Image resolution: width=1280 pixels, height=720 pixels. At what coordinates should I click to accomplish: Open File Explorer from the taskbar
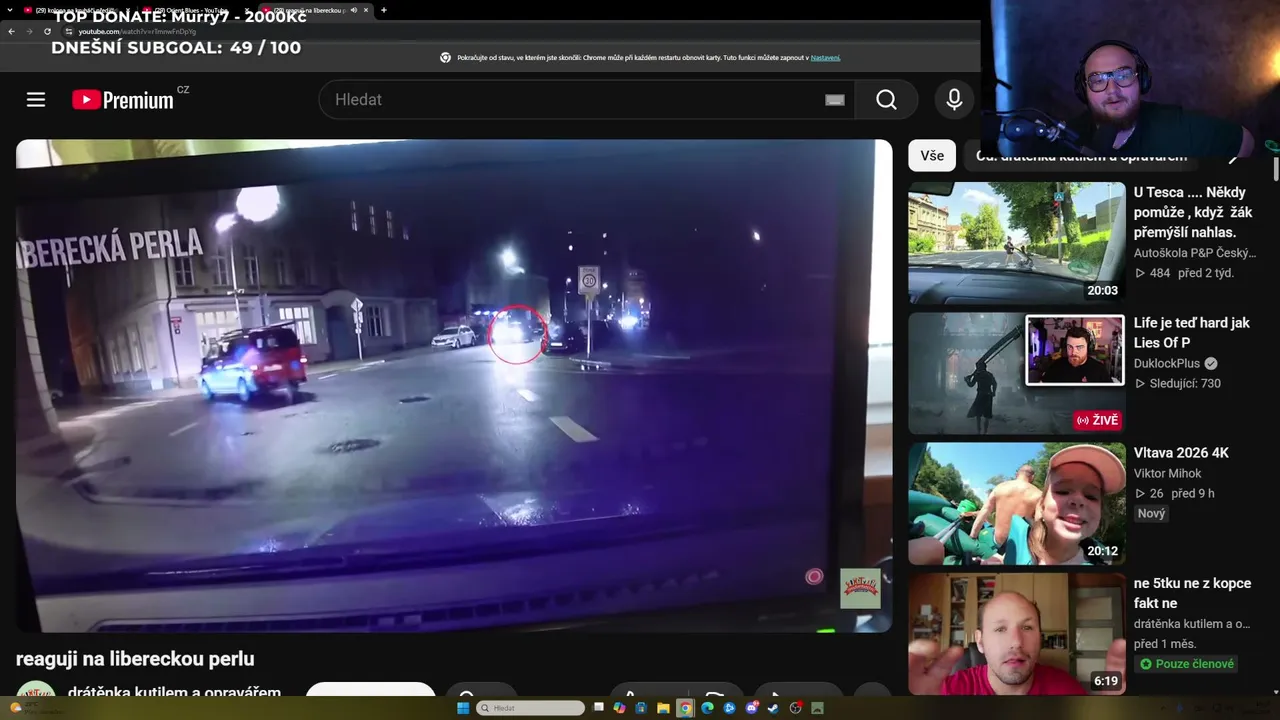663,708
